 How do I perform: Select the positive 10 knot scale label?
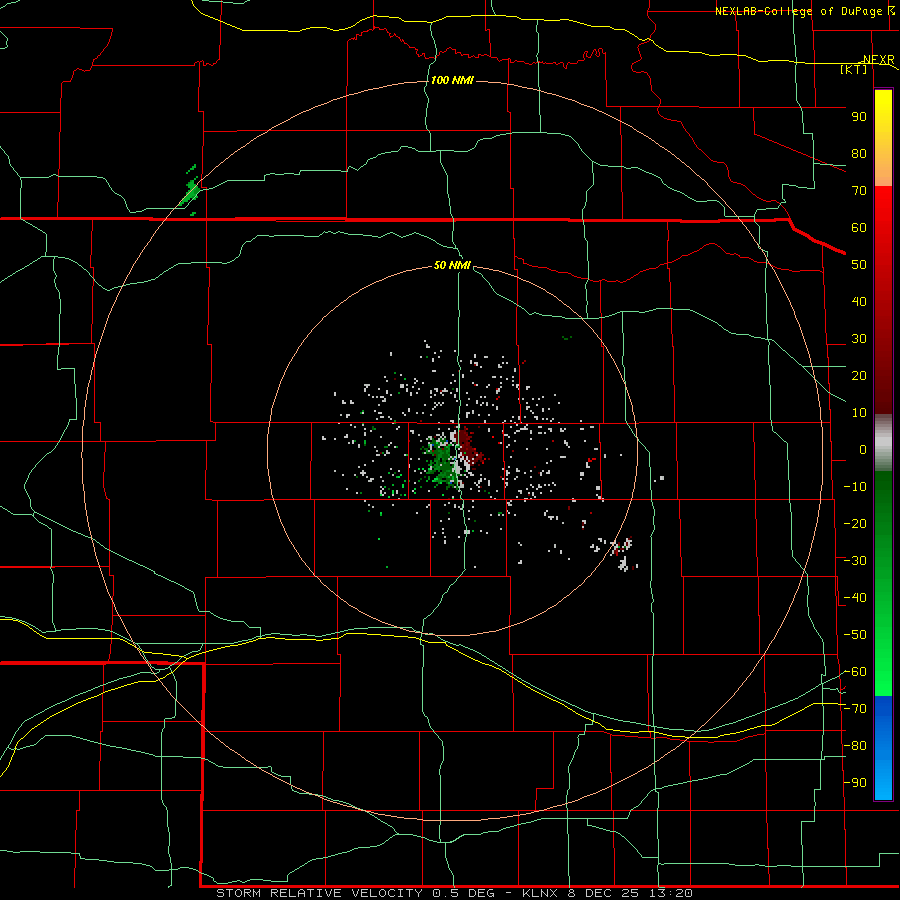(859, 413)
